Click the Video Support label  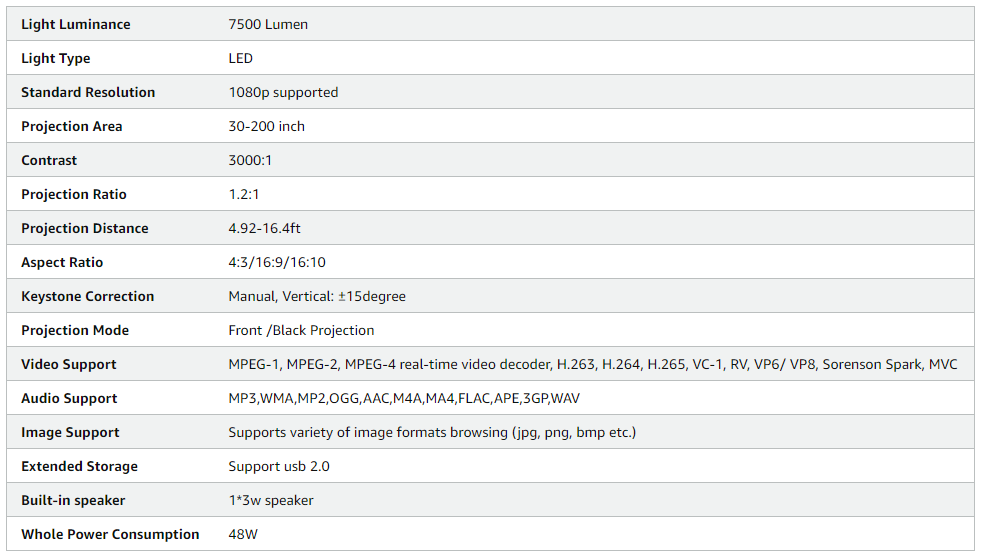click(69, 364)
